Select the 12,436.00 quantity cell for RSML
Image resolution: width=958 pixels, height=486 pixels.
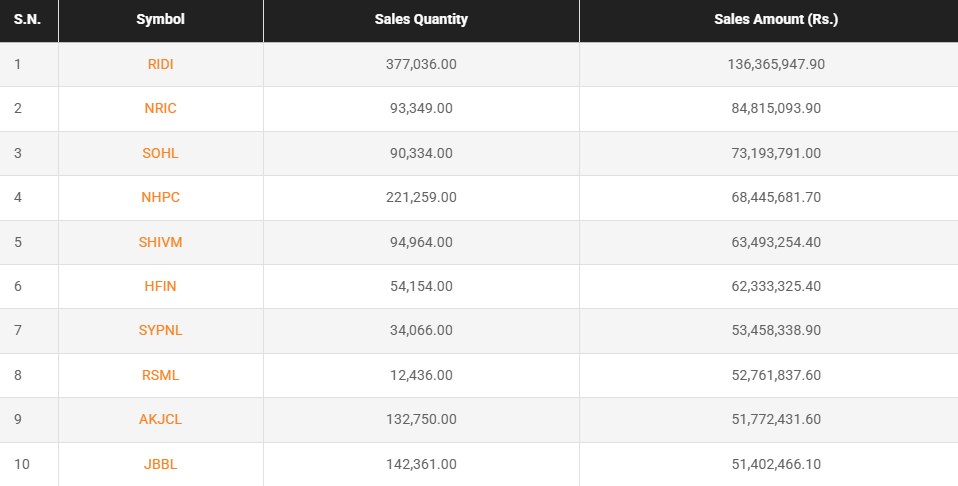421,375
